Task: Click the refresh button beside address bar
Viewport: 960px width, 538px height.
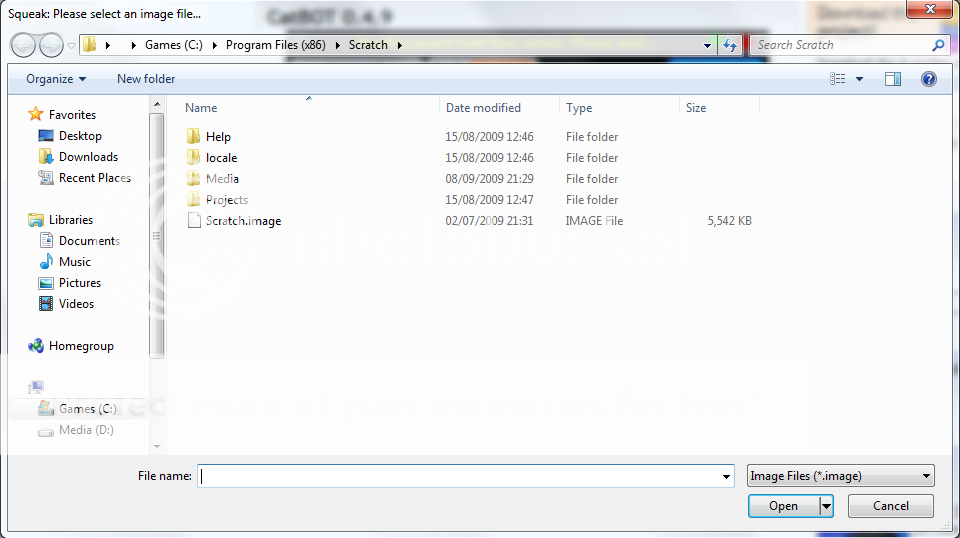Action: coord(730,45)
